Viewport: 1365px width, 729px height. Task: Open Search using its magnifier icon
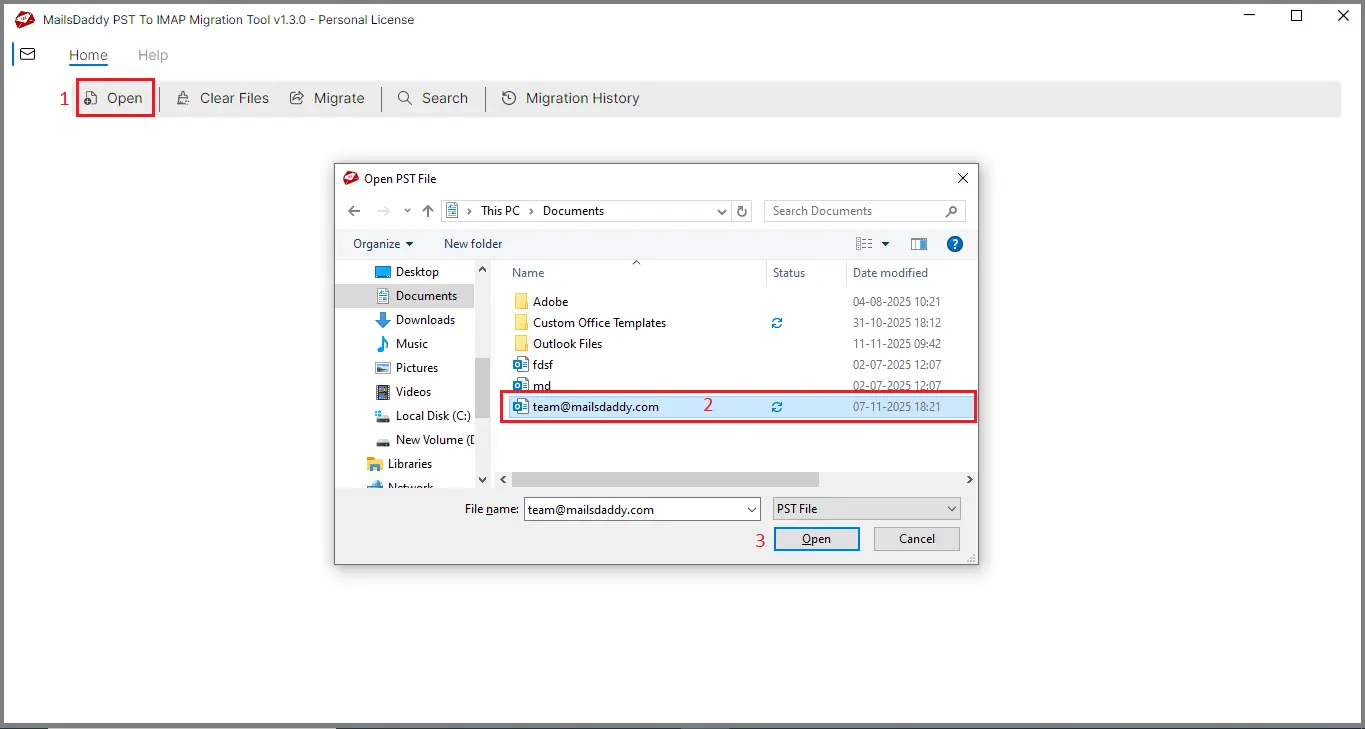click(x=403, y=97)
